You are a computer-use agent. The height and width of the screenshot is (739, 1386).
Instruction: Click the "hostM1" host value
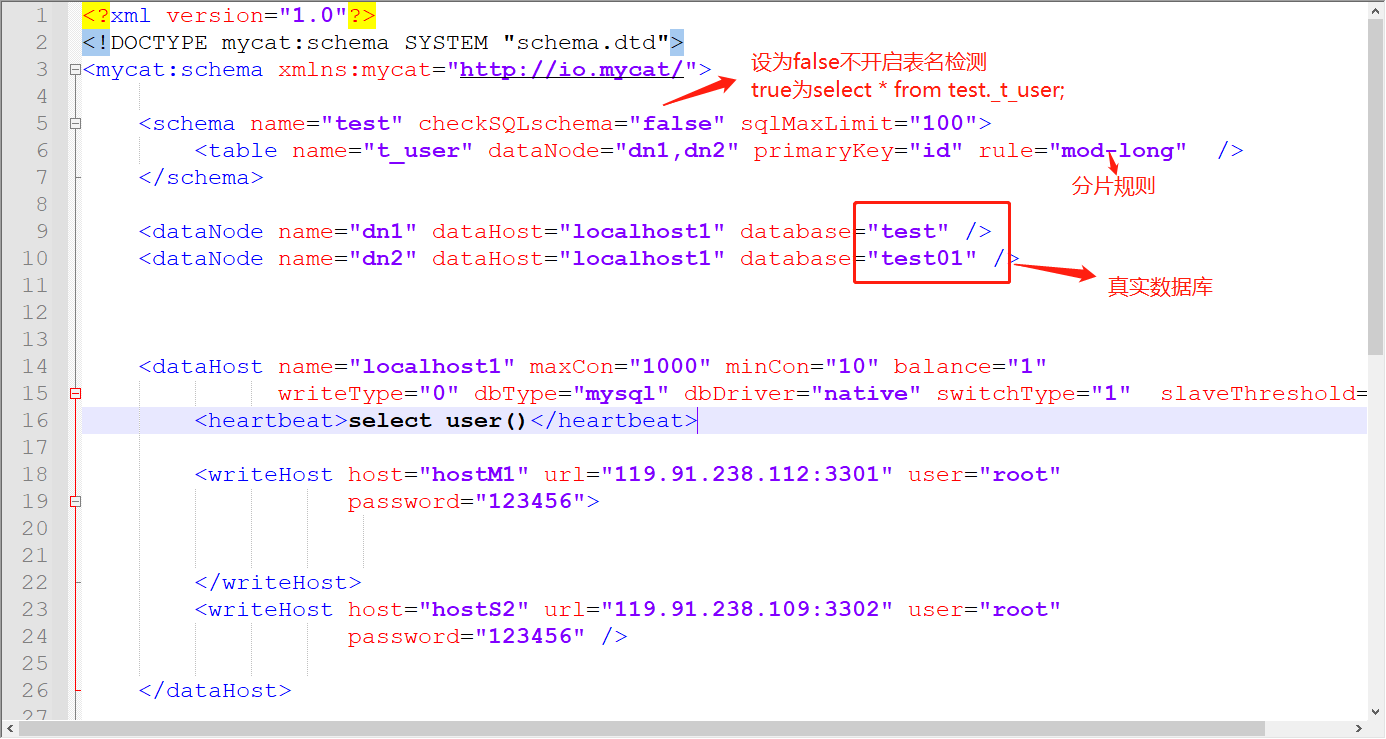coord(474,475)
